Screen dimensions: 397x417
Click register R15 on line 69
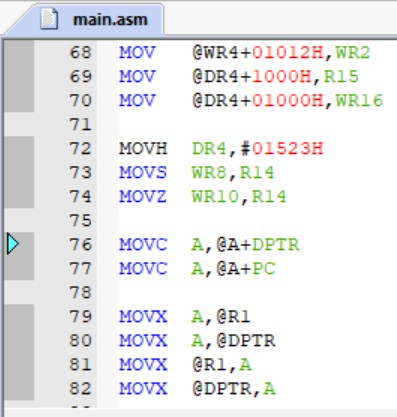coord(341,77)
